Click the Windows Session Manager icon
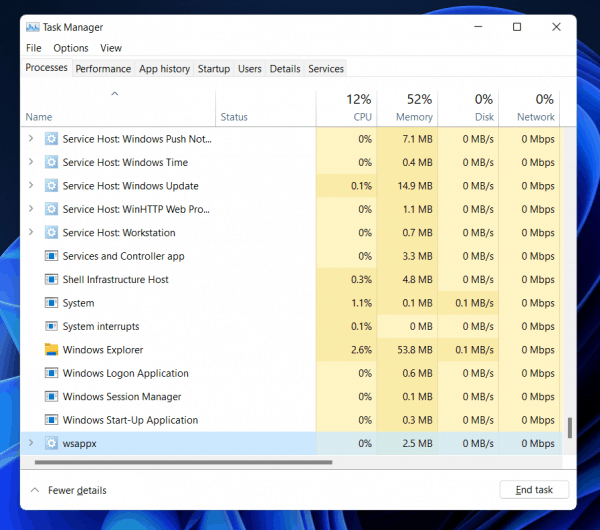 tap(52, 397)
